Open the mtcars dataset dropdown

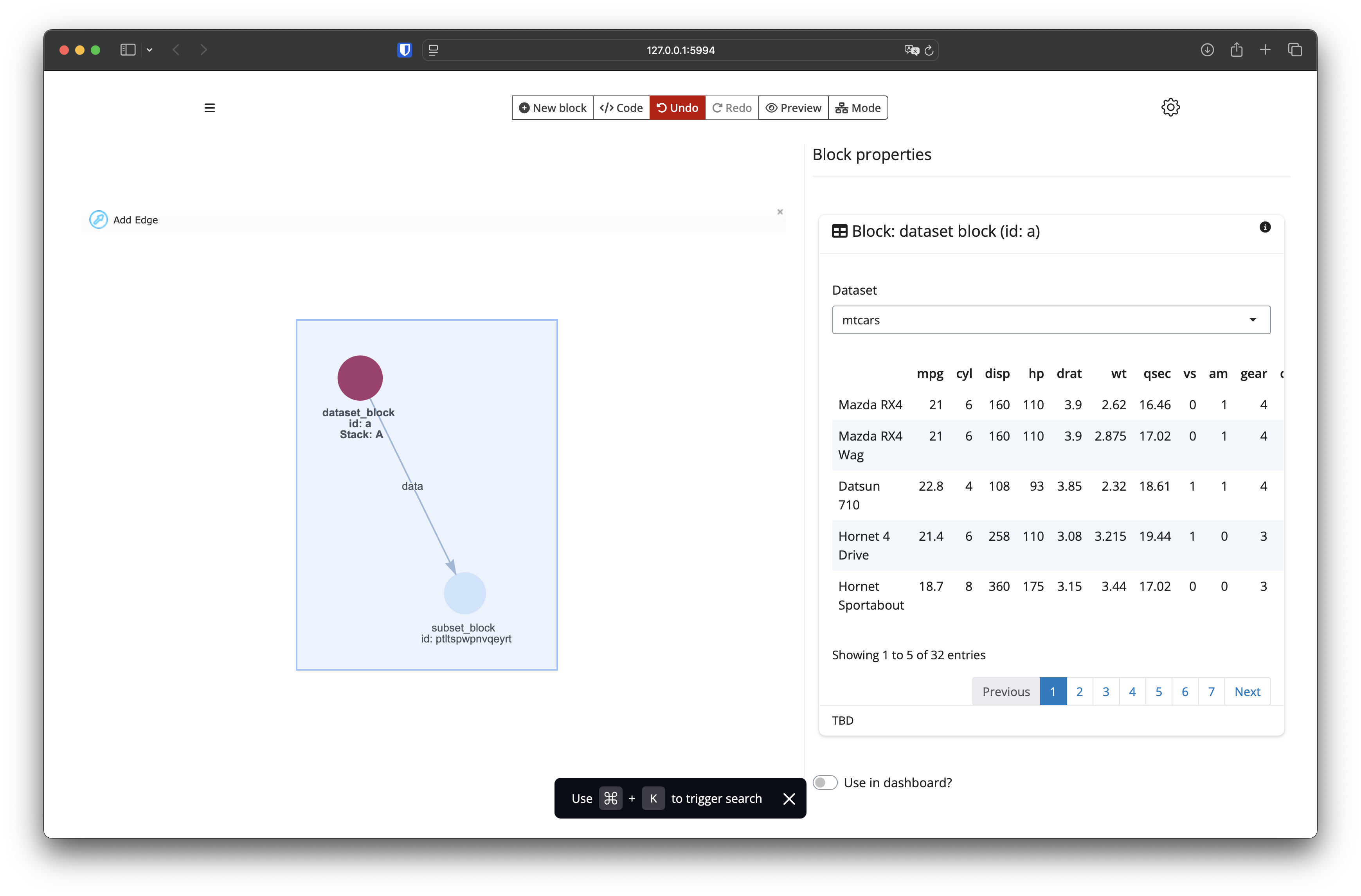click(x=1050, y=320)
